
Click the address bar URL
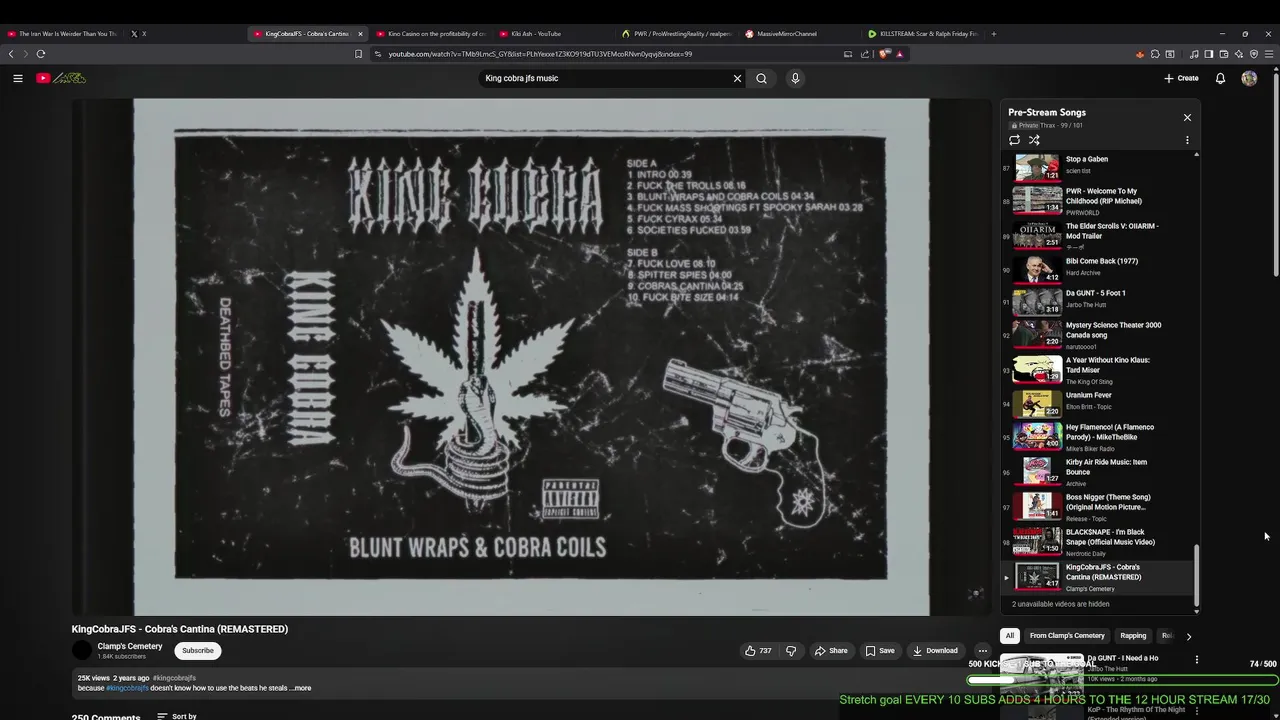pyautogui.click(x=540, y=54)
